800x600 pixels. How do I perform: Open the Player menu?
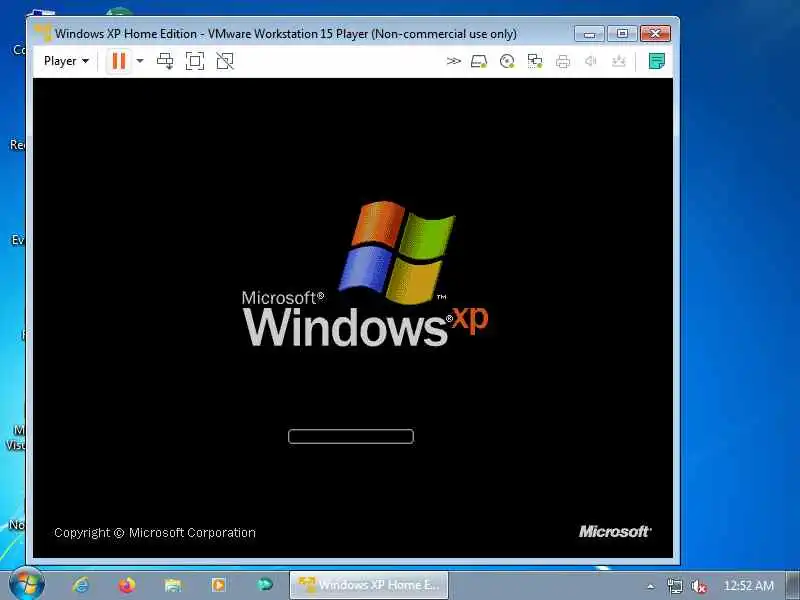[66, 61]
